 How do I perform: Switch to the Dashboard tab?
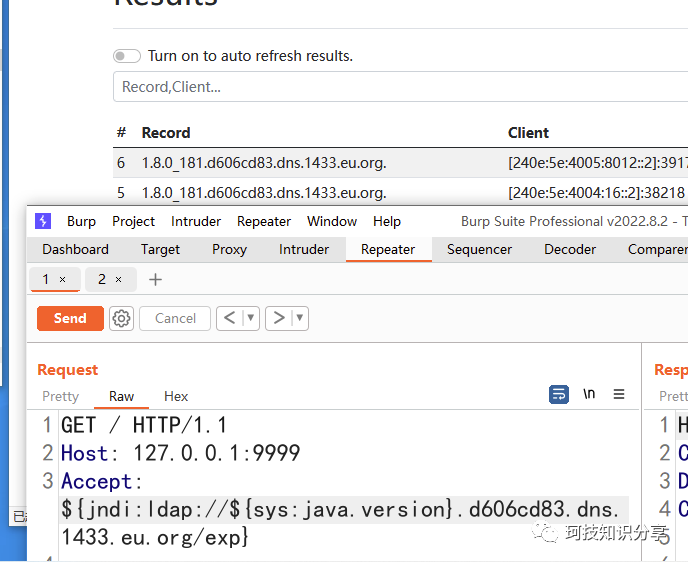pyautogui.click(x=75, y=250)
